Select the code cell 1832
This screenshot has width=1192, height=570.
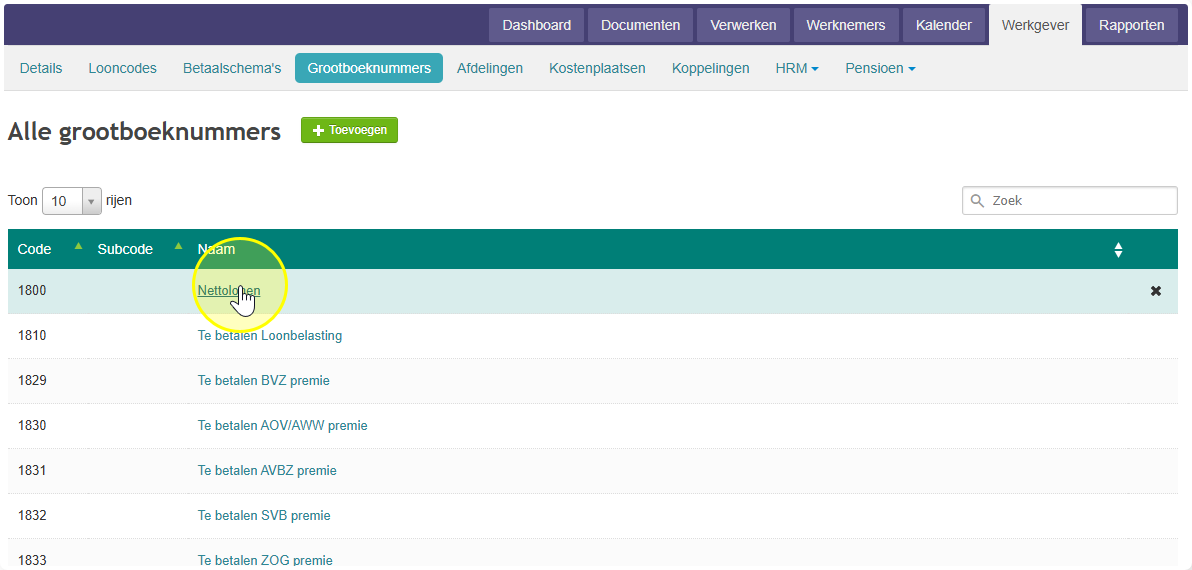[x=32, y=515]
